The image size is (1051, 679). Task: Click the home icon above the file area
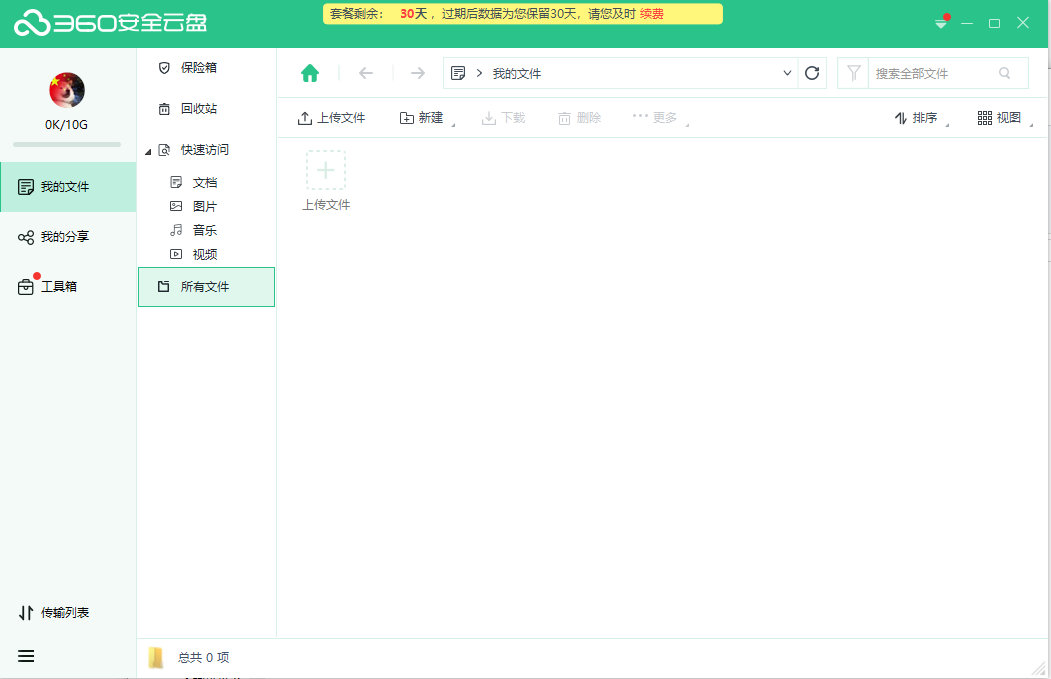pos(310,73)
